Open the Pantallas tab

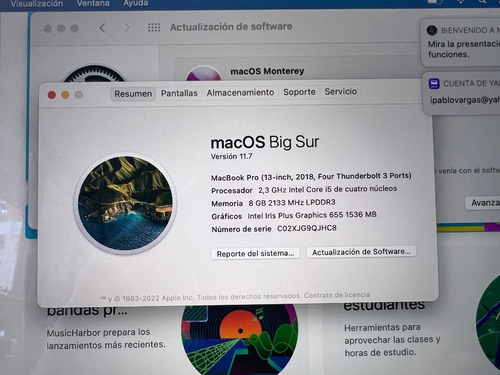coord(179,93)
